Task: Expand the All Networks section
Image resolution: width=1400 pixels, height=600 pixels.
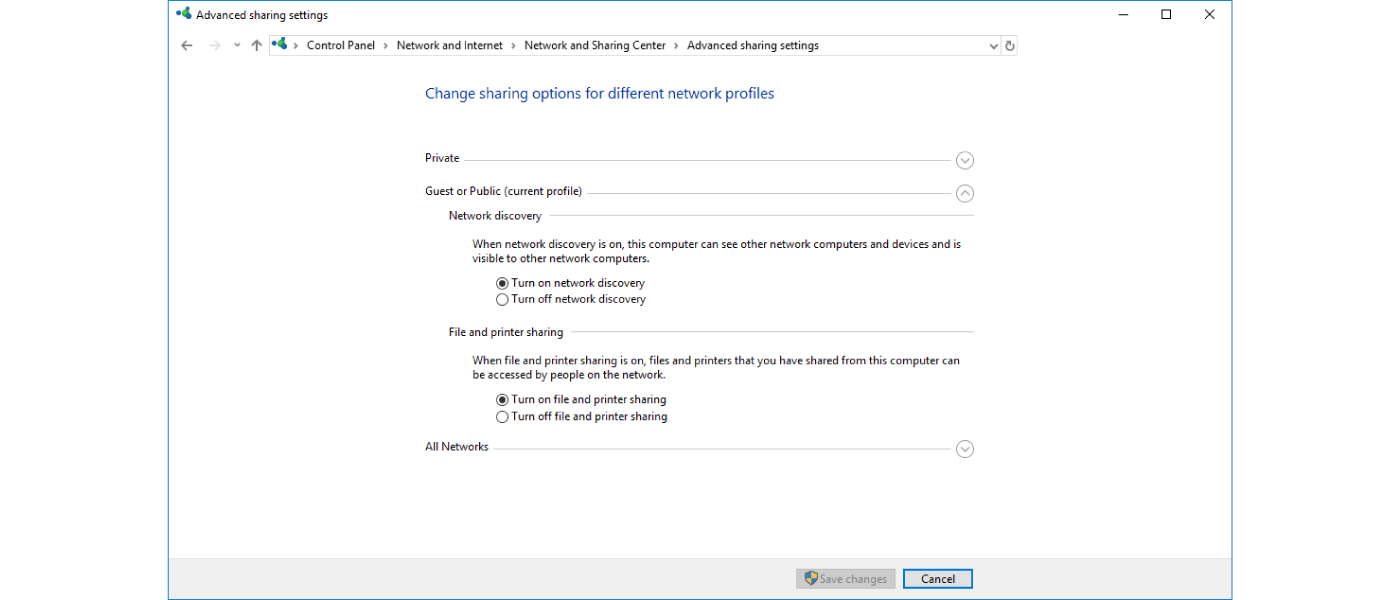Action: tap(964, 449)
